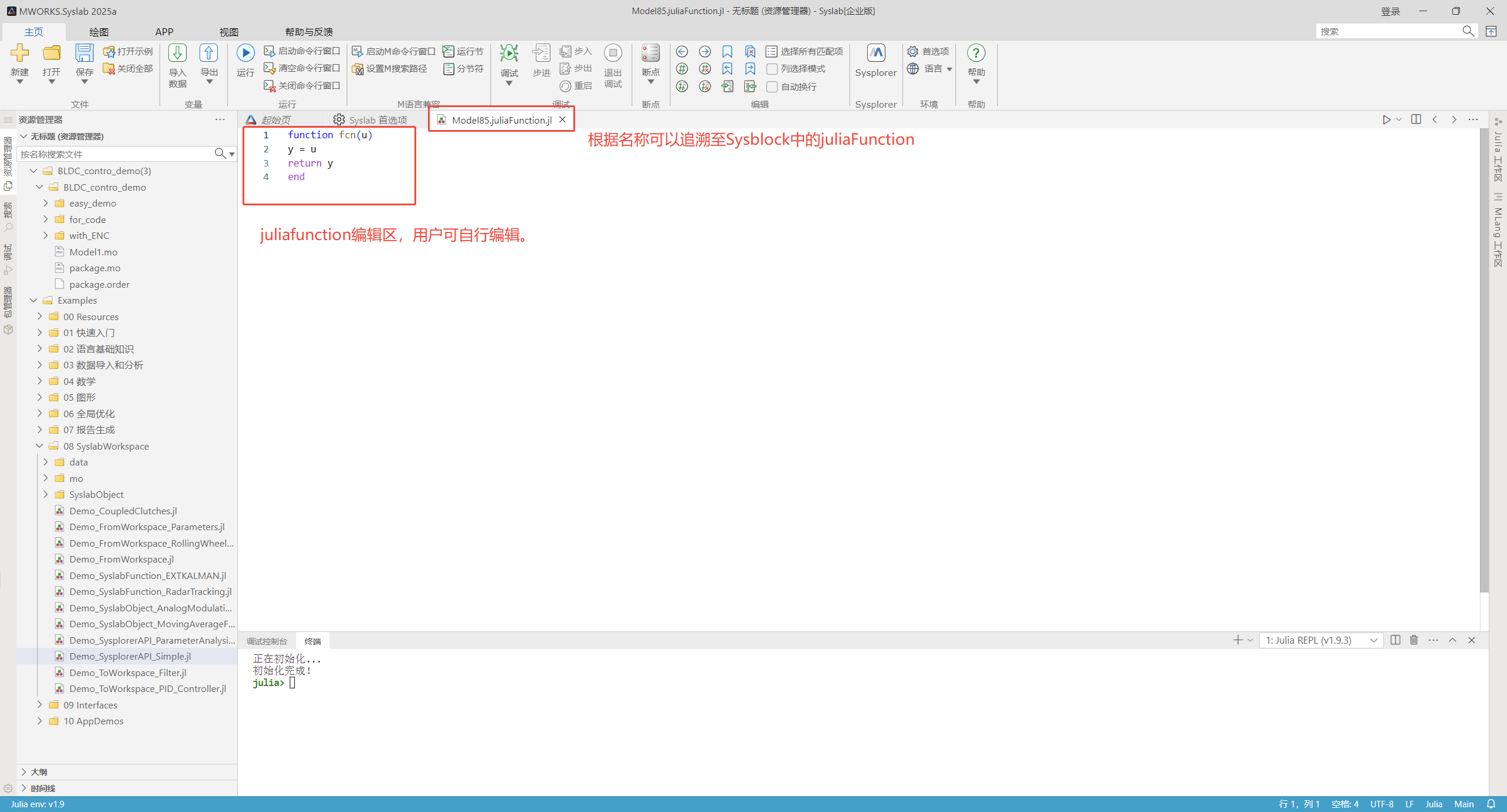Viewport: 1507px width, 812px height.
Task: Close the Model85.juliaFunction.jl tab
Action: click(x=562, y=119)
